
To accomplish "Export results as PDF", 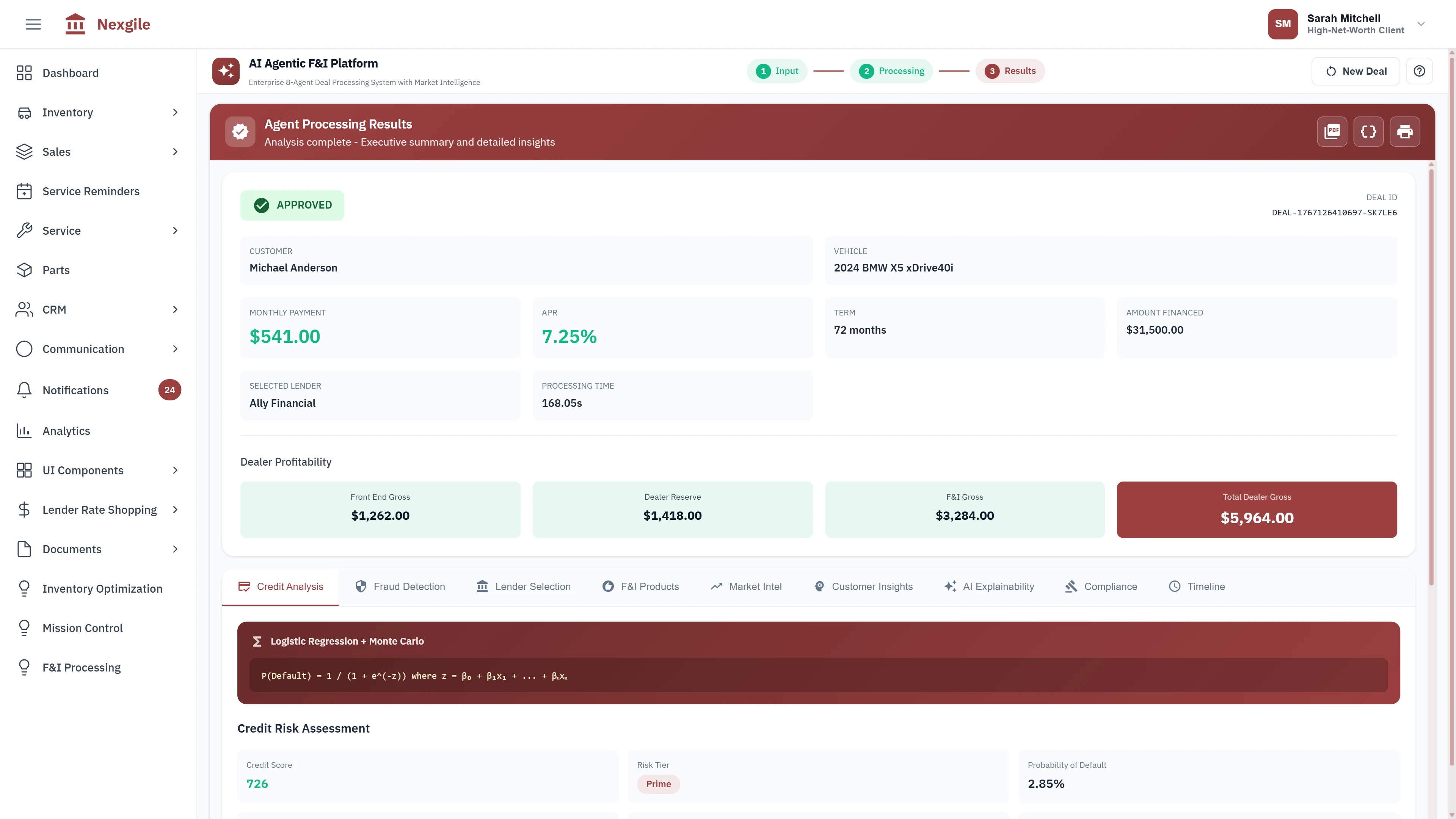I will (x=1332, y=131).
